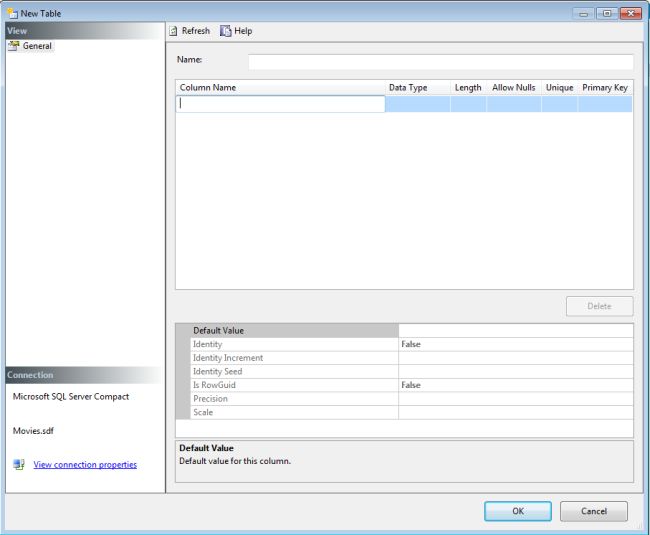The width and height of the screenshot is (650, 535).
Task: Click Microsoft SQL Server Compact text
Action: (x=71, y=397)
